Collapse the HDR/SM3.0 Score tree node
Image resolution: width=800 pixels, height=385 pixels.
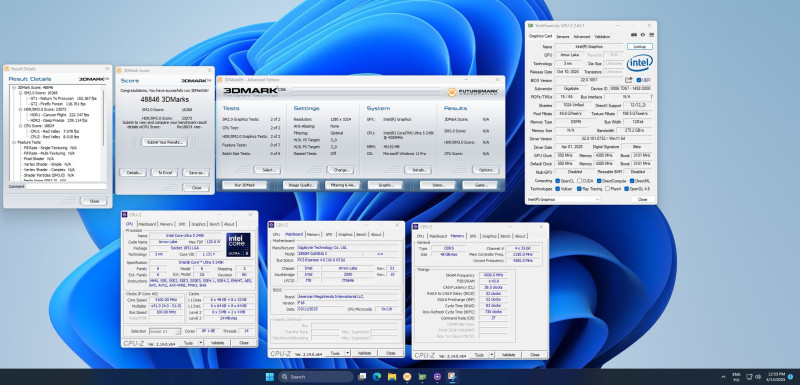click(x=20, y=109)
